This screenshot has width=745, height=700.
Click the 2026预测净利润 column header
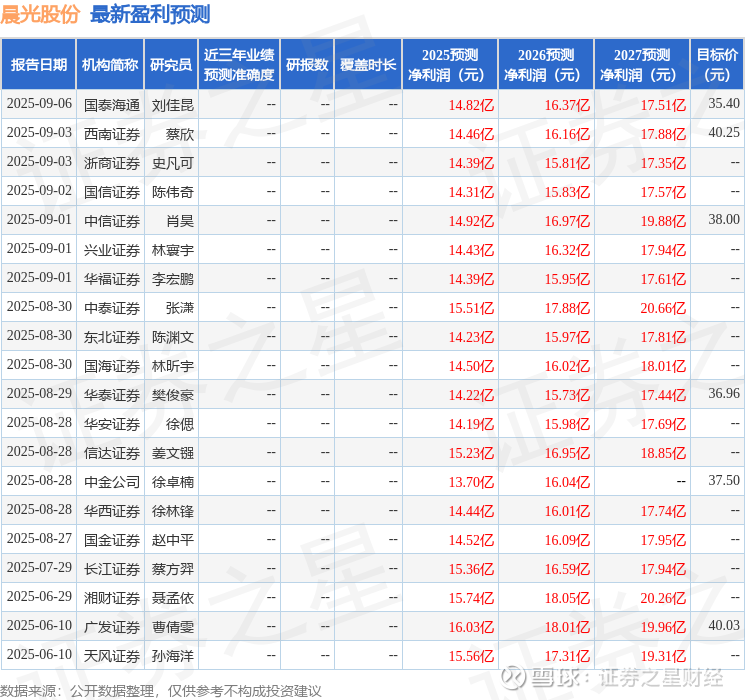546,64
